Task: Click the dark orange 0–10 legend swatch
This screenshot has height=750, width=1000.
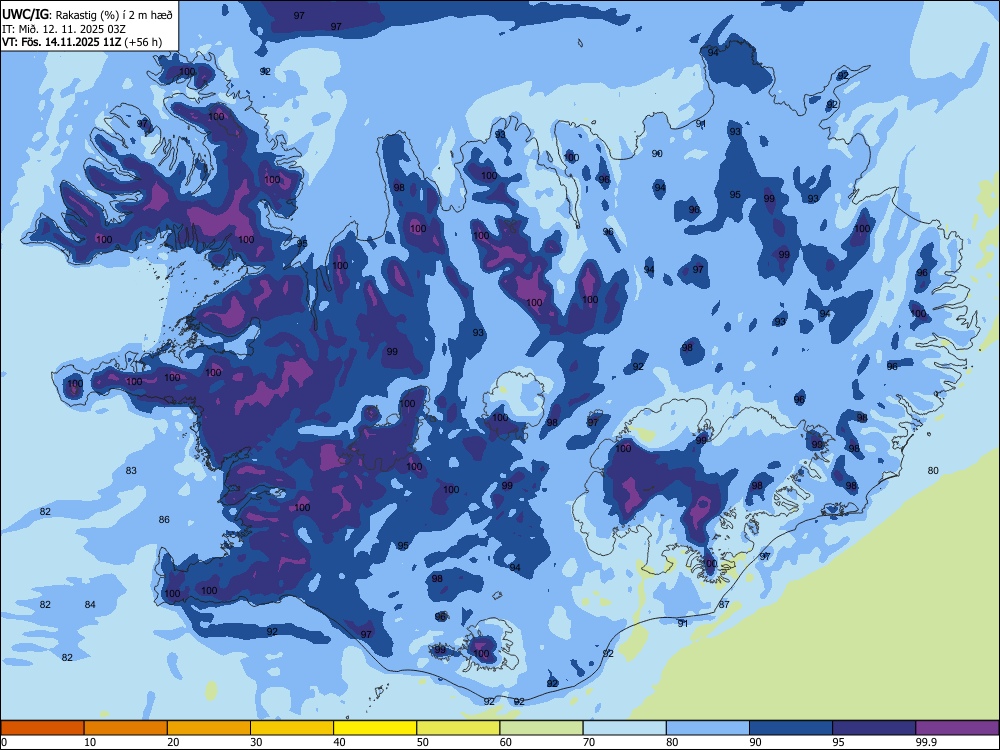Action: coord(42,728)
